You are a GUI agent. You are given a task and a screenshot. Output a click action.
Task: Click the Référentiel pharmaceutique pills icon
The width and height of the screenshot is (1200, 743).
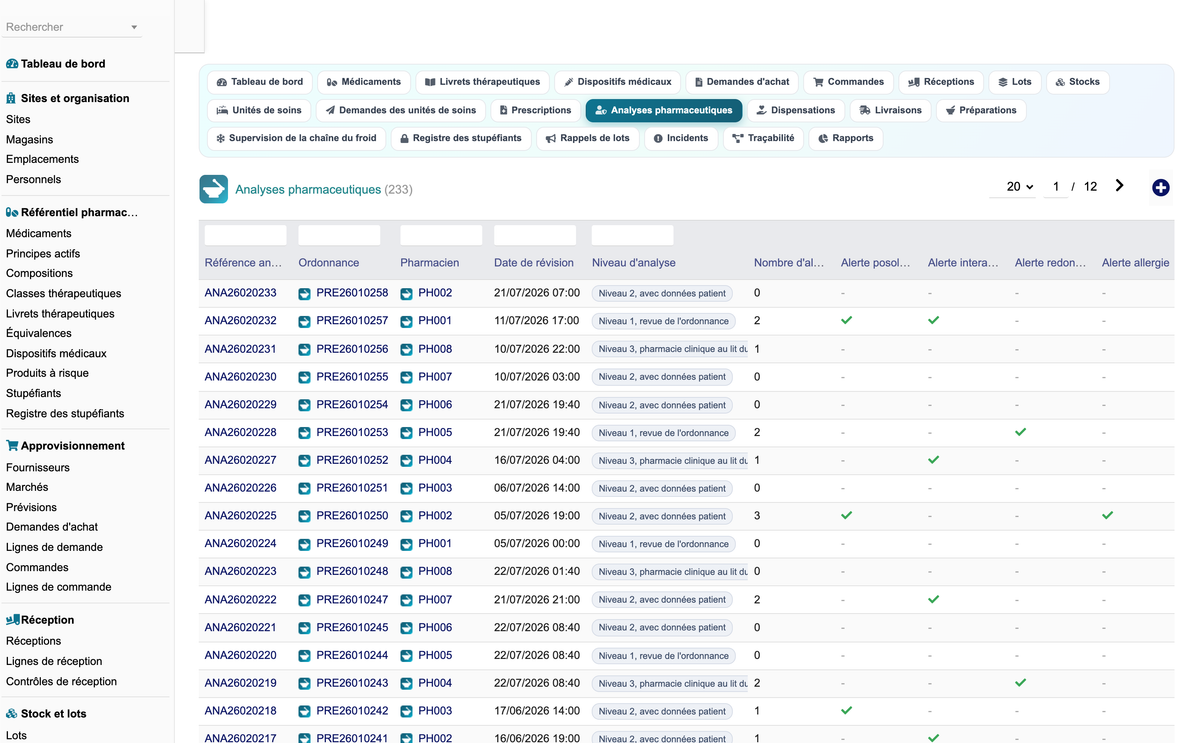point(12,213)
